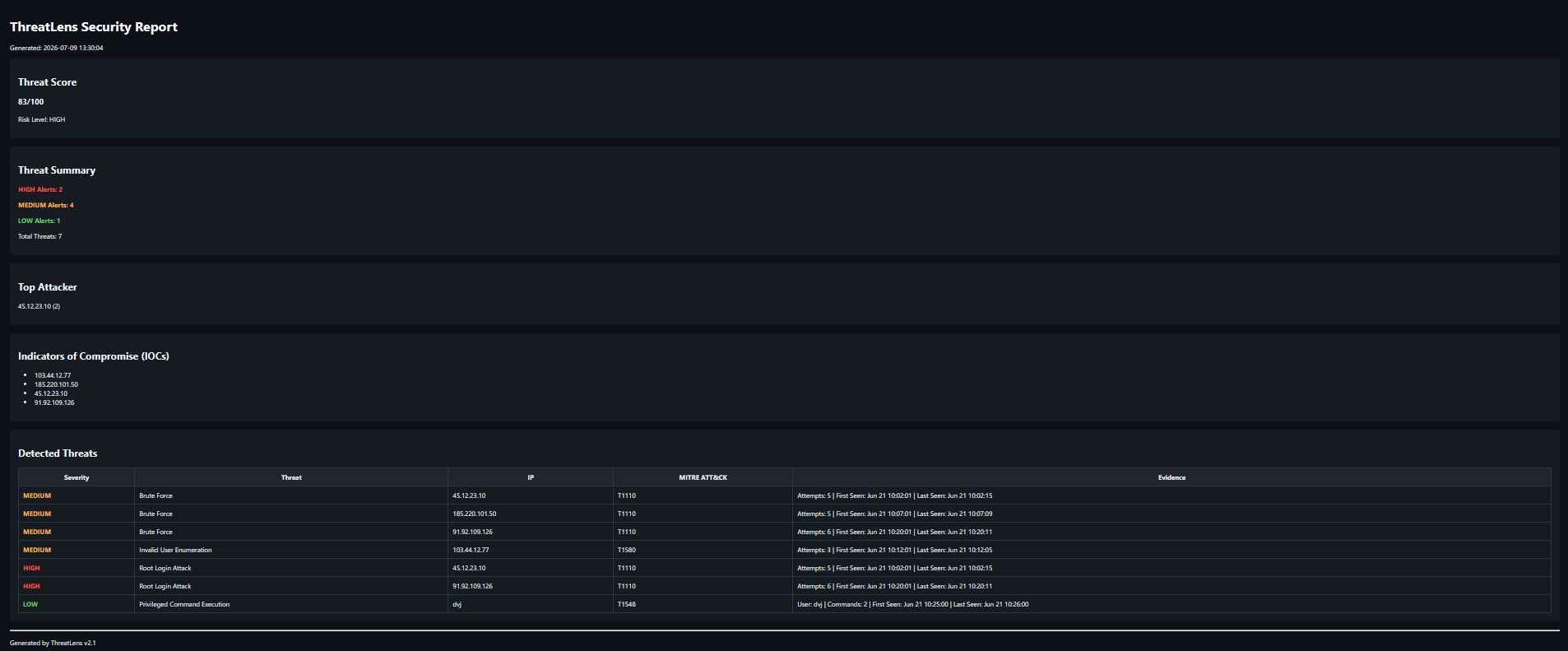1568x651 pixels.
Task: Select IP 91.92.109.126 in Brute Force row
Action: (472, 532)
